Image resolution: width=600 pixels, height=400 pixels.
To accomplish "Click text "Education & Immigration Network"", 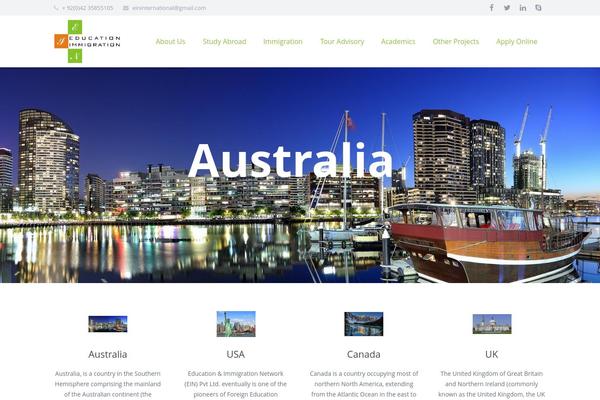I will (236, 374).
